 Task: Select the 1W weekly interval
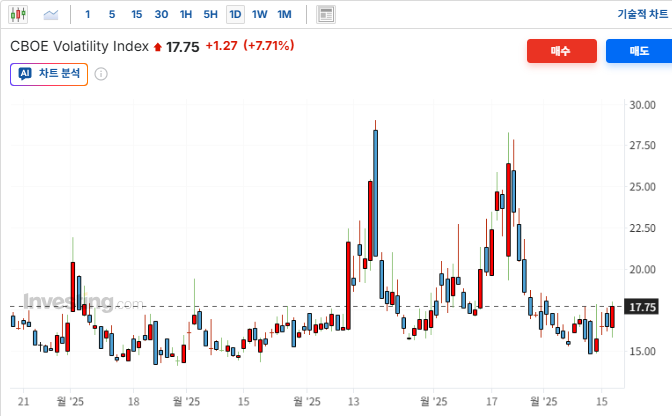click(260, 15)
